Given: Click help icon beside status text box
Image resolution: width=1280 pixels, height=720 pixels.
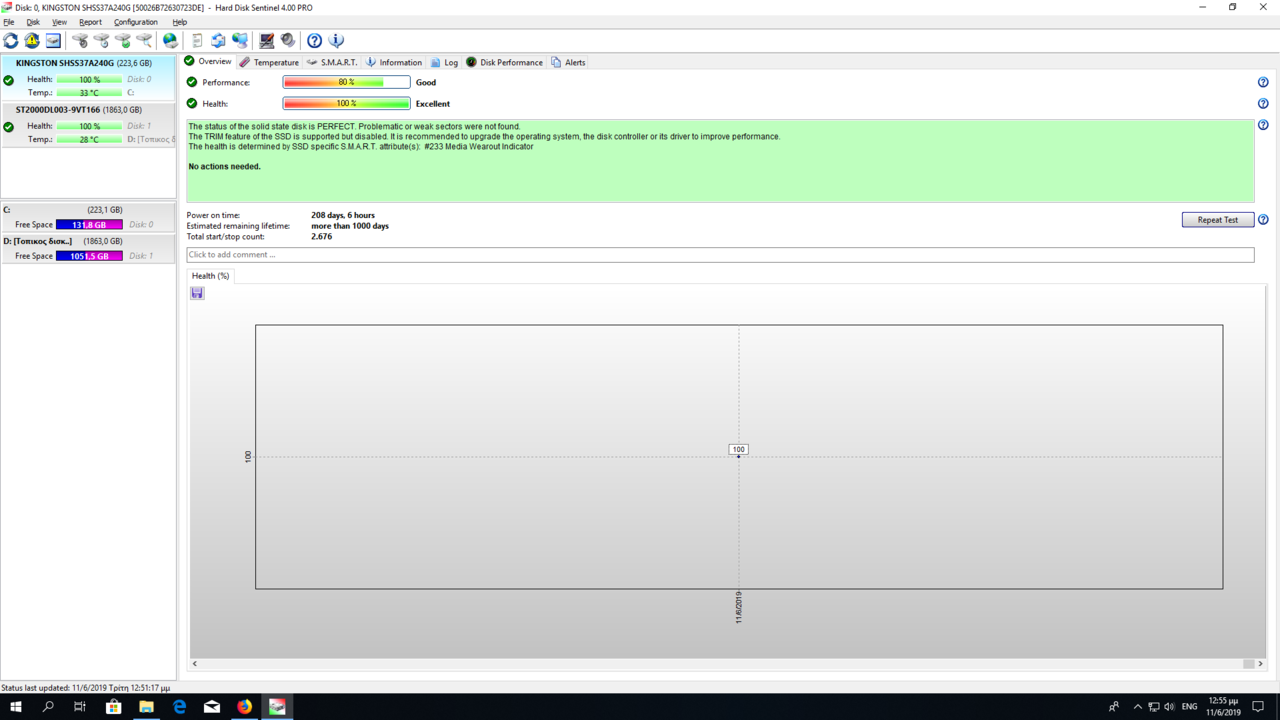Looking at the screenshot, I should tap(1263, 125).
